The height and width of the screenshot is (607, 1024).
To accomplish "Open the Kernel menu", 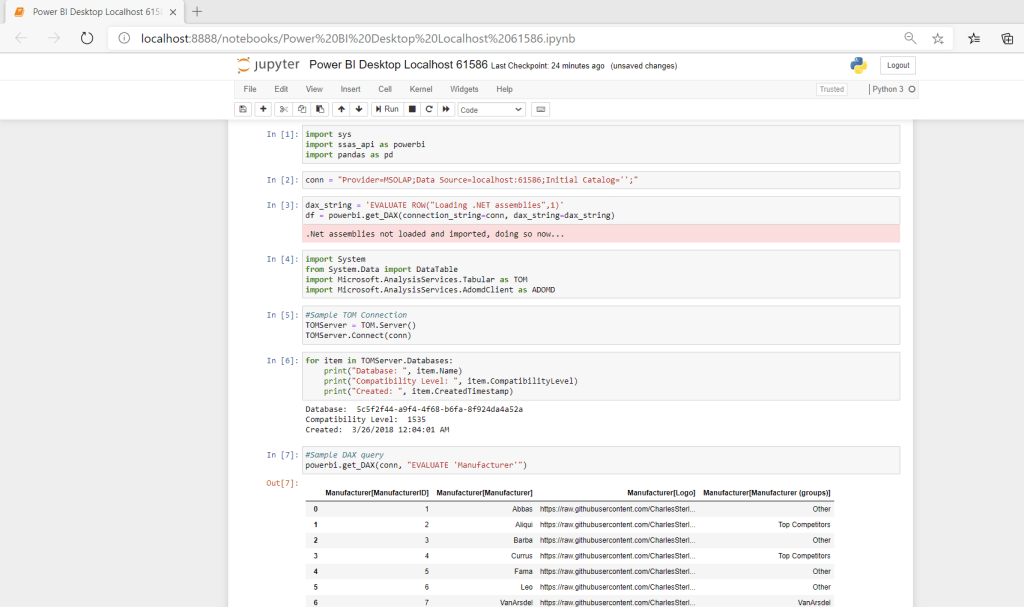I will tap(420, 89).
